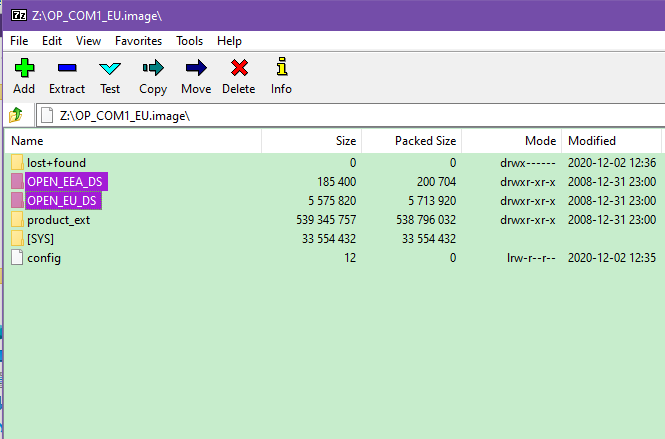Click packed size 200 704

436,182
